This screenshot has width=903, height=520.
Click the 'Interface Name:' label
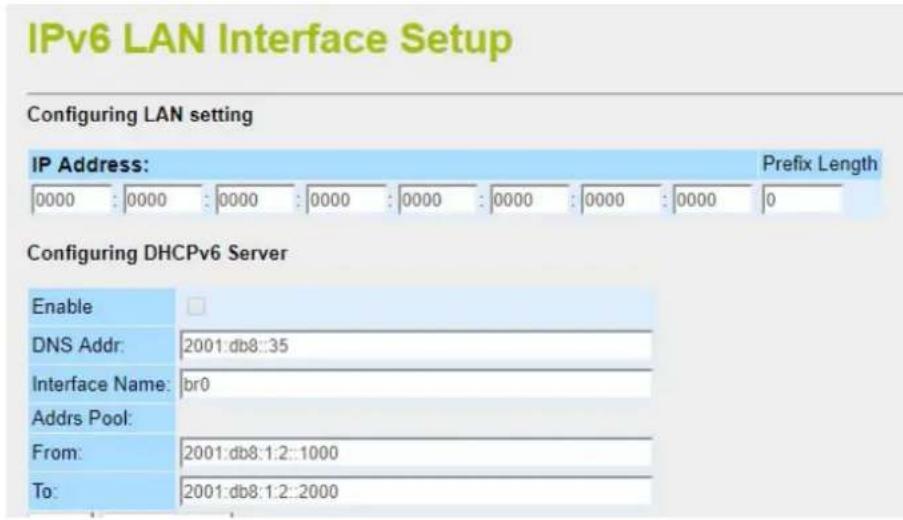point(101,384)
